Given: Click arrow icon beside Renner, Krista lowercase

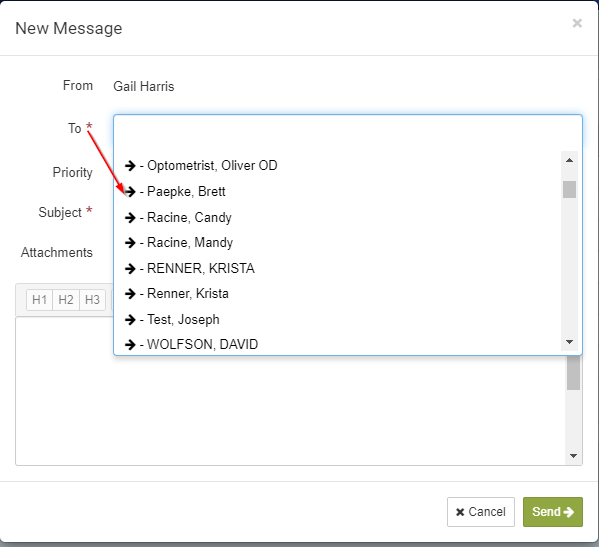Looking at the screenshot, I should [130, 294].
